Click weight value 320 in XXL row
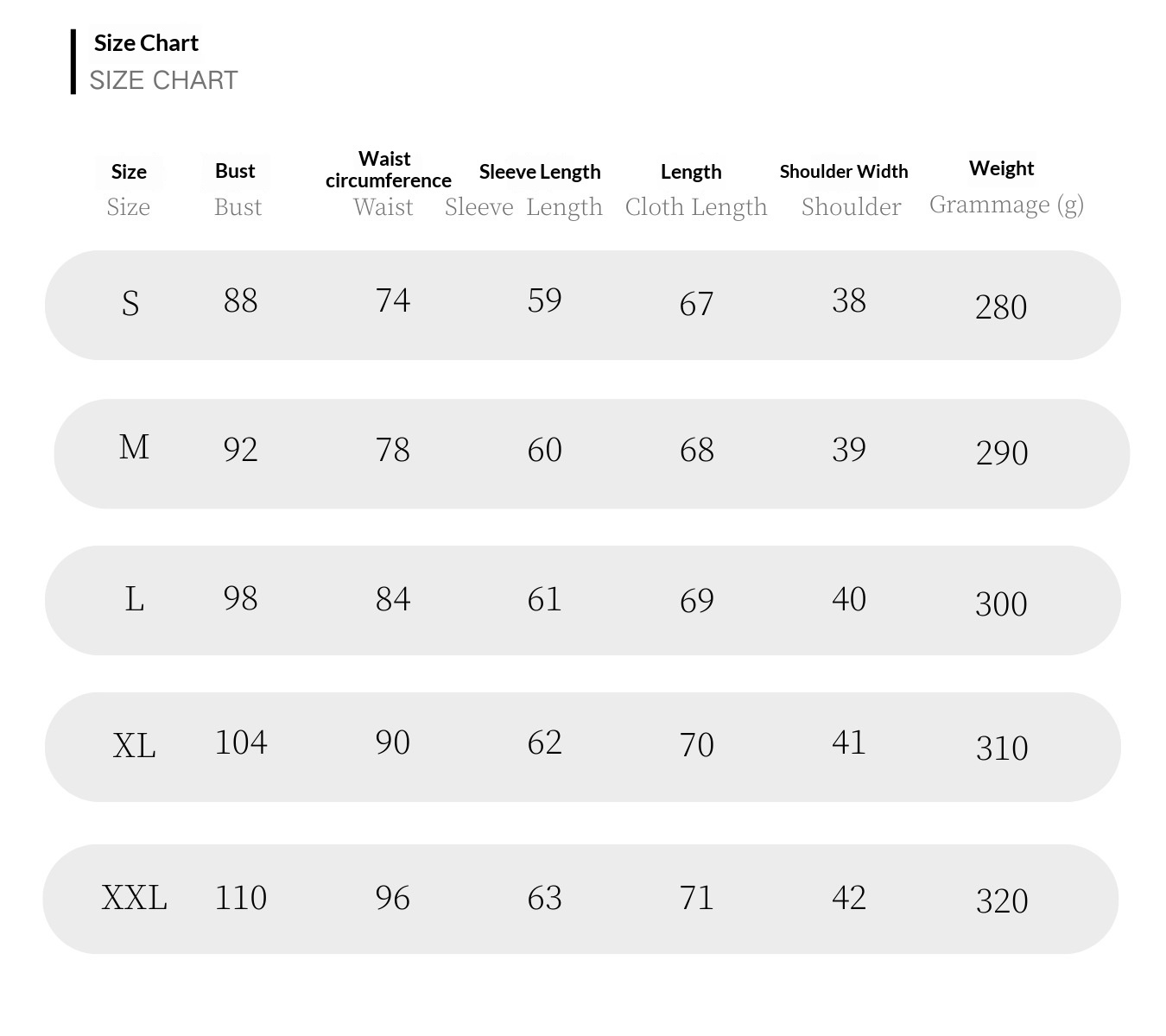The image size is (1166, 1036). pyautogui.click(x=1002, y=900)
